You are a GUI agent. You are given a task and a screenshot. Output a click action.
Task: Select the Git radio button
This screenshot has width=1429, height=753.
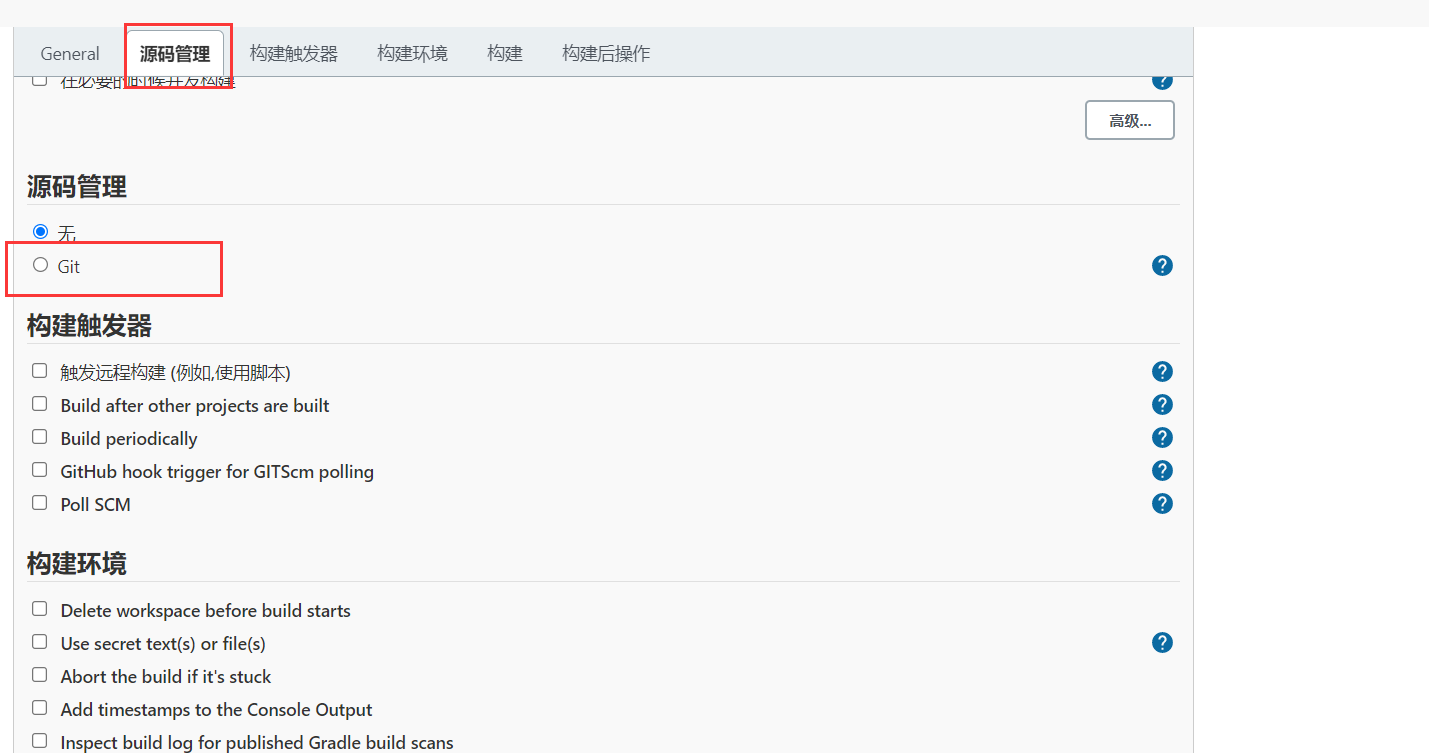pos(40,265)
